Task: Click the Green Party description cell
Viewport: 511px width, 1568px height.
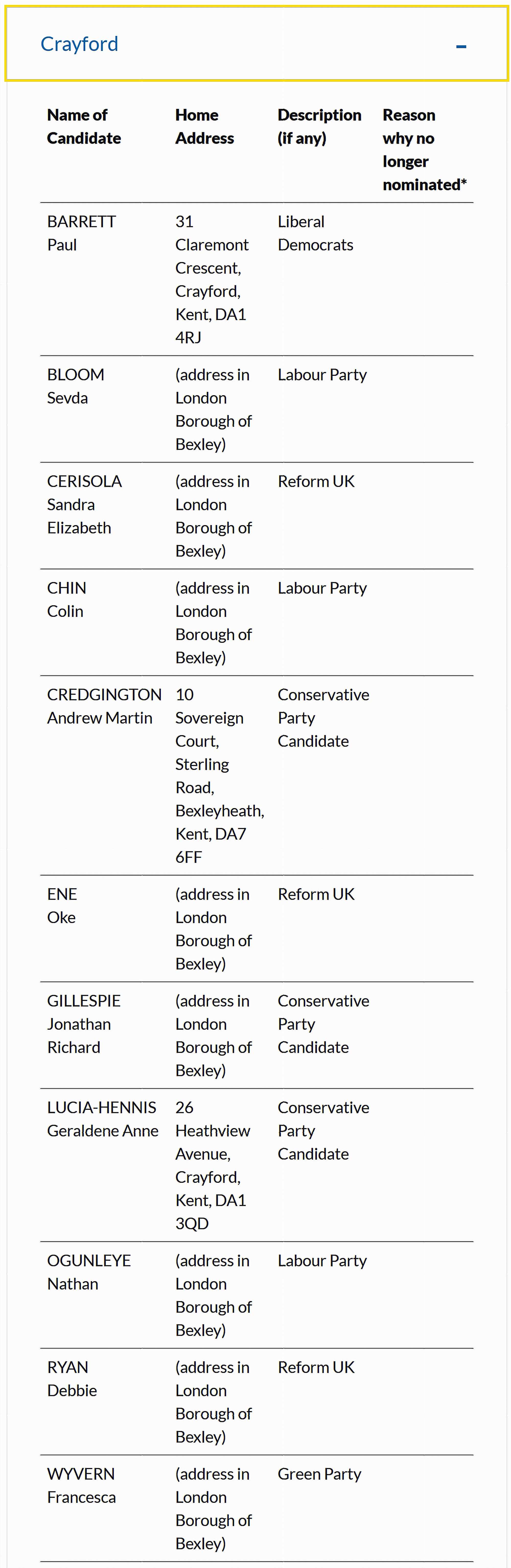Action: click(x=319, y=1474)
